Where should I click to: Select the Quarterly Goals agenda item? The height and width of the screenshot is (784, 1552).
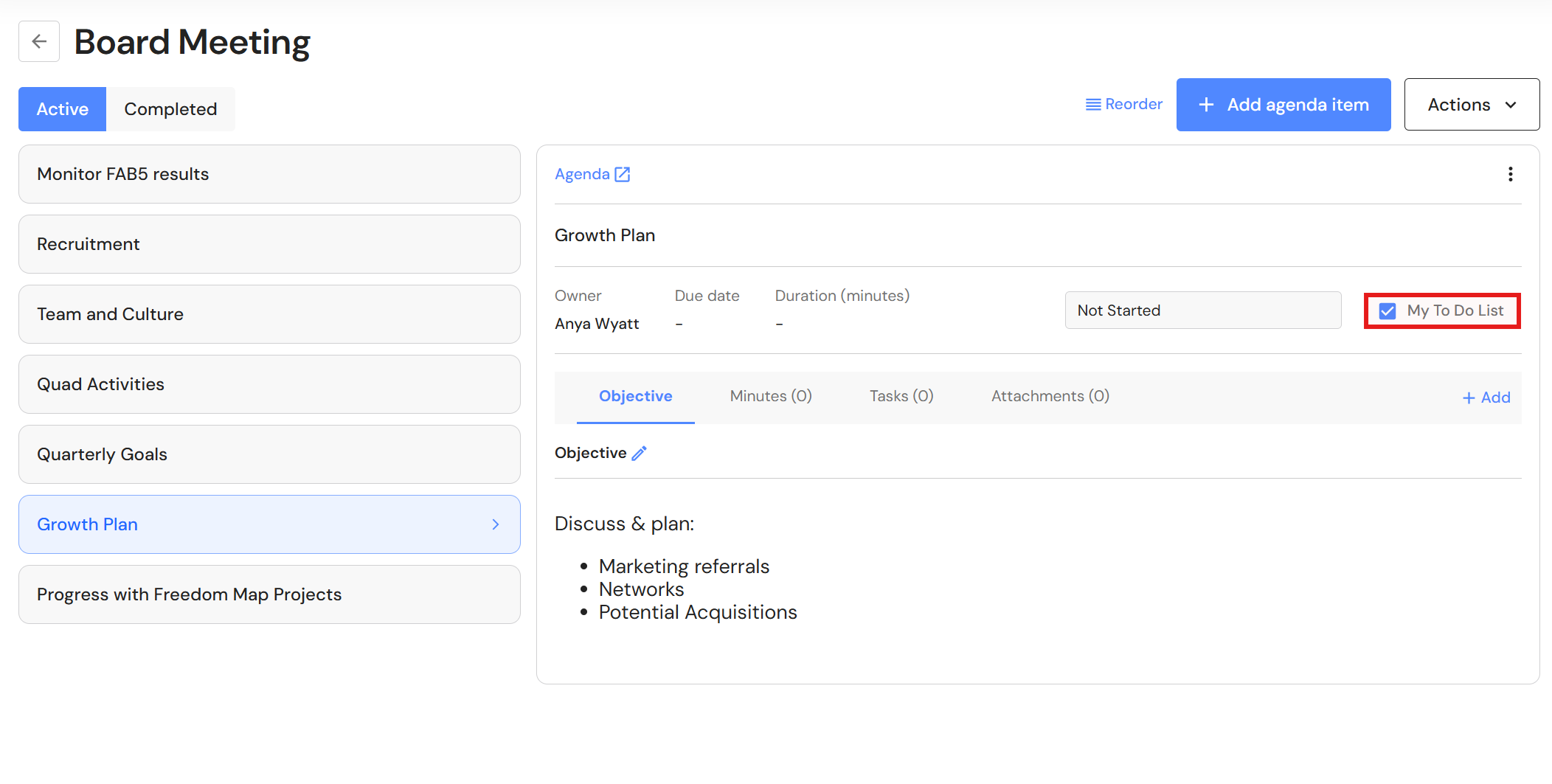(x=269, y=454)
